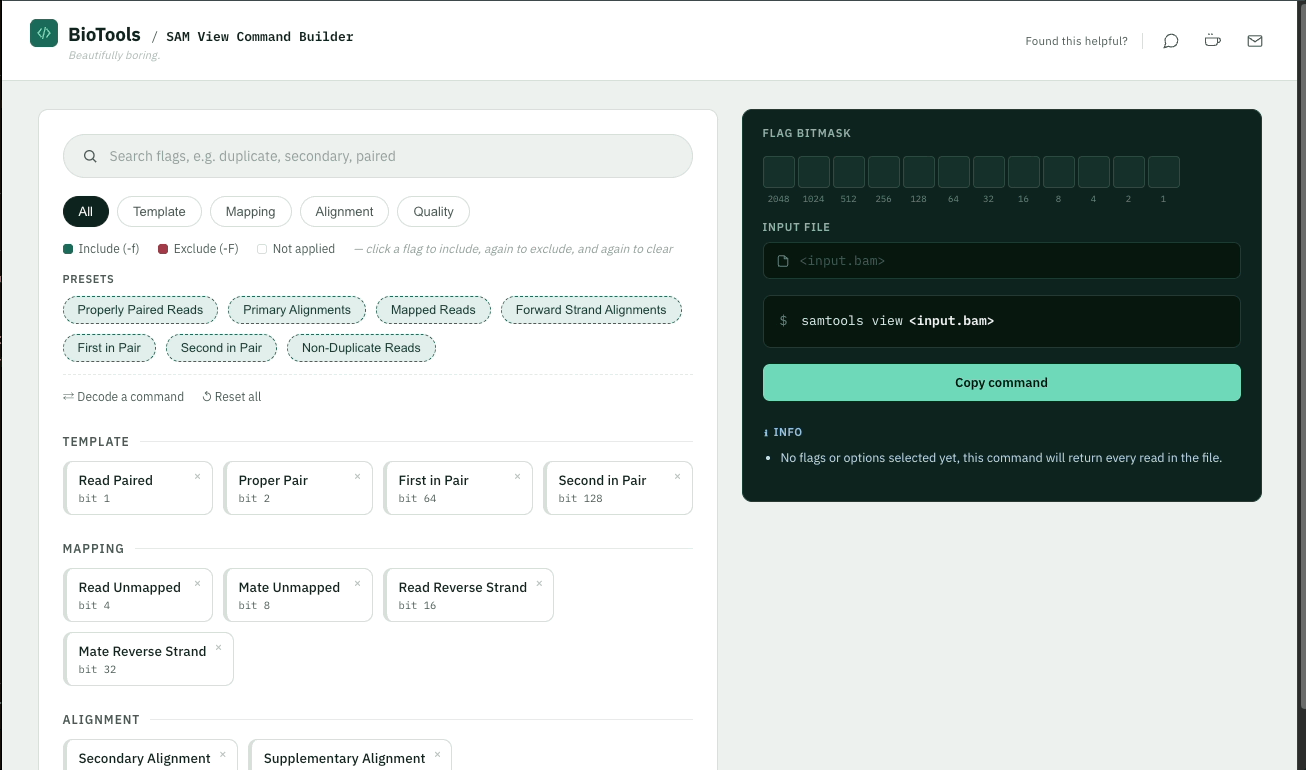Click the 2048 bit box in bitmask
This screenshot has height=770, width=1306.
coord(779,172)
